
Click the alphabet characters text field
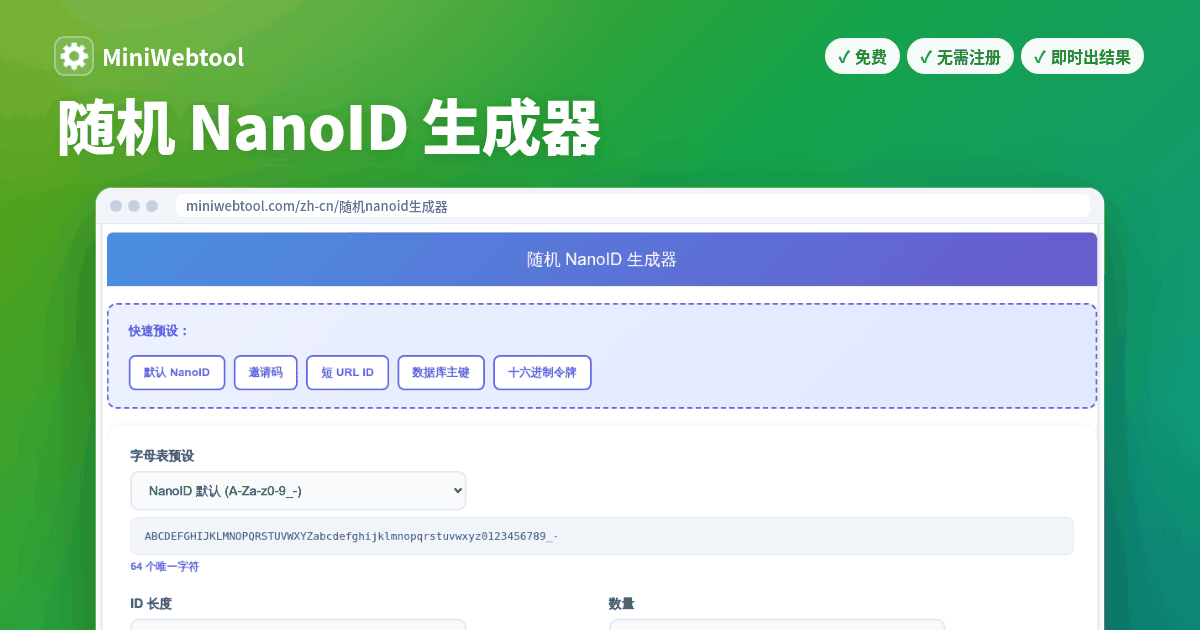(602, 536)
